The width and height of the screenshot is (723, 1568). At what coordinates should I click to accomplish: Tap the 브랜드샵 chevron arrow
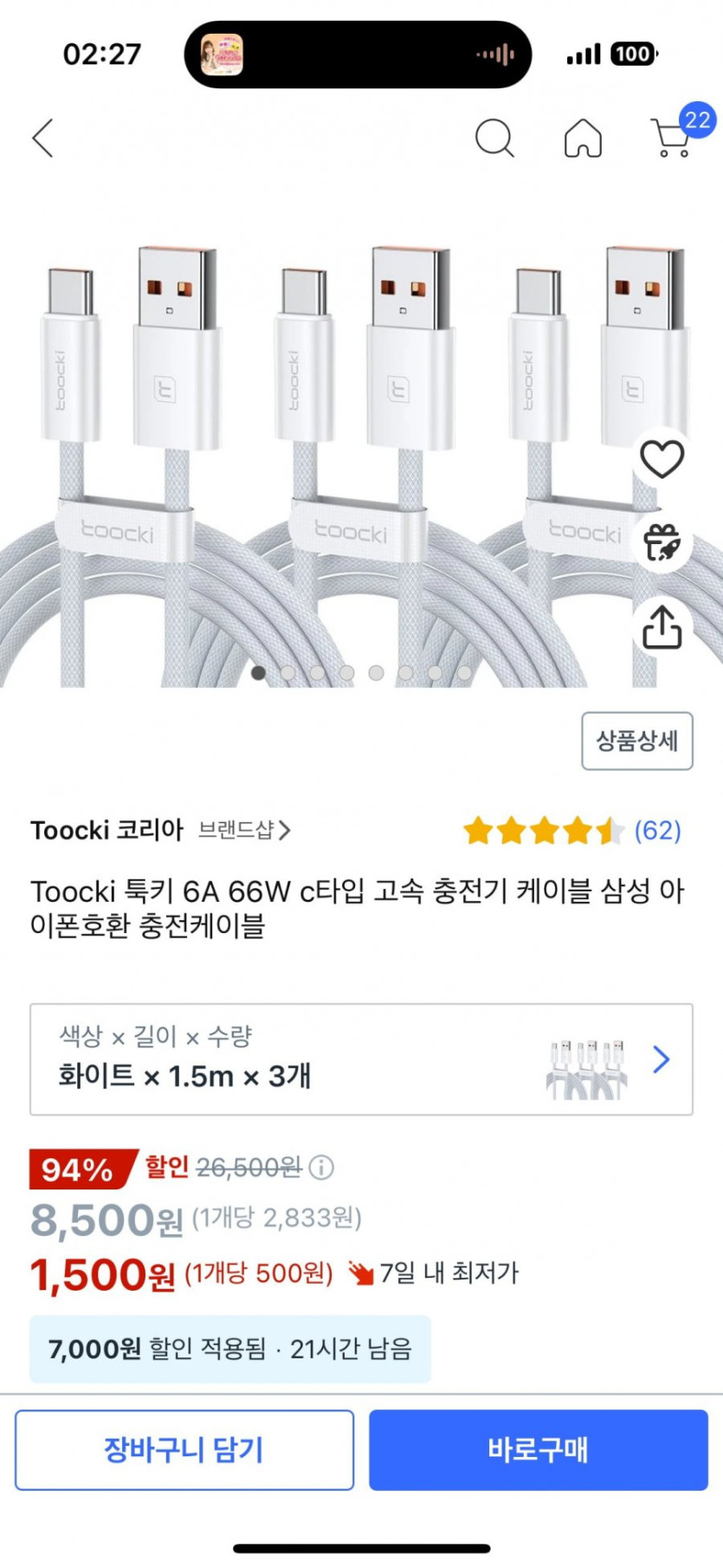[x=284, y=831]
